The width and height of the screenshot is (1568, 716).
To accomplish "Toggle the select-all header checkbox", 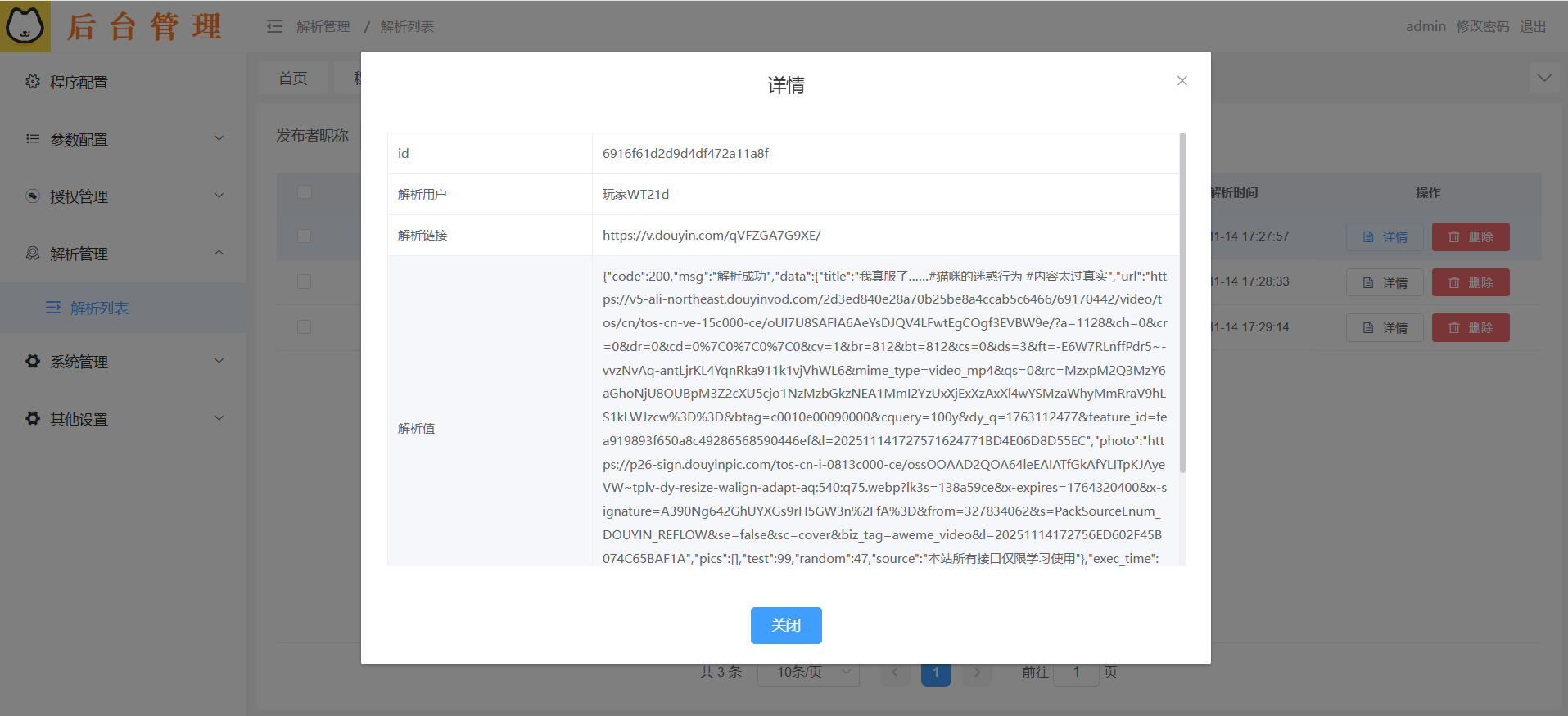I will (305, 191).
